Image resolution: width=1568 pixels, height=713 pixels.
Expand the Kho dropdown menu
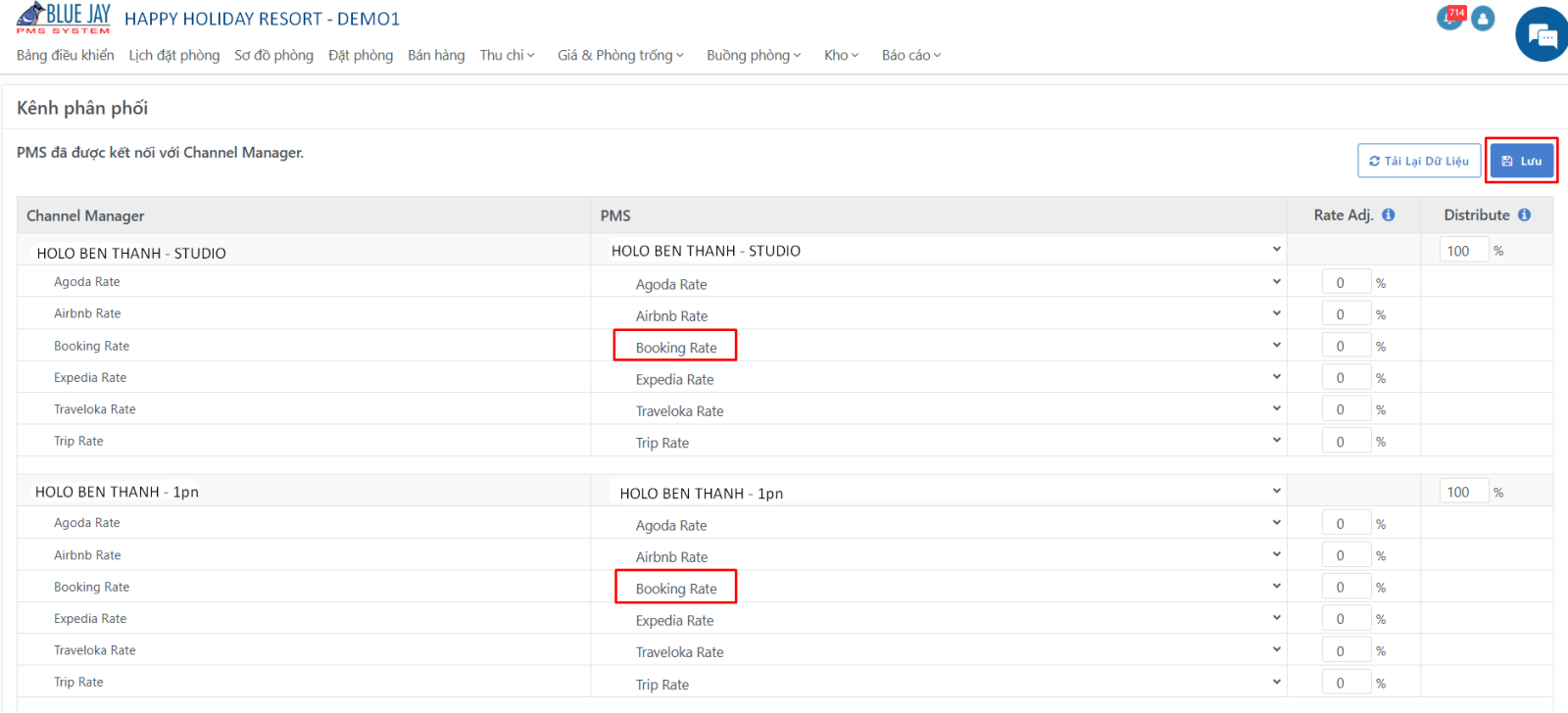842,56
